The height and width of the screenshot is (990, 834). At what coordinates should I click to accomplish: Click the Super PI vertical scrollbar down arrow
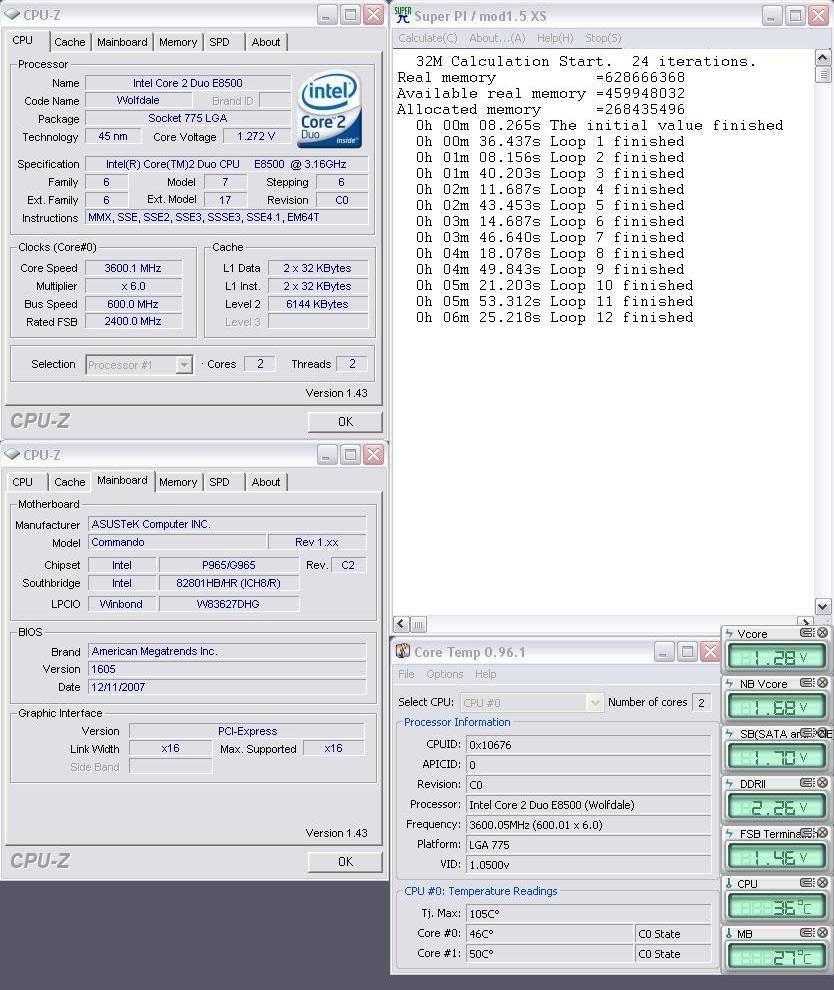(x=823, y=606)
